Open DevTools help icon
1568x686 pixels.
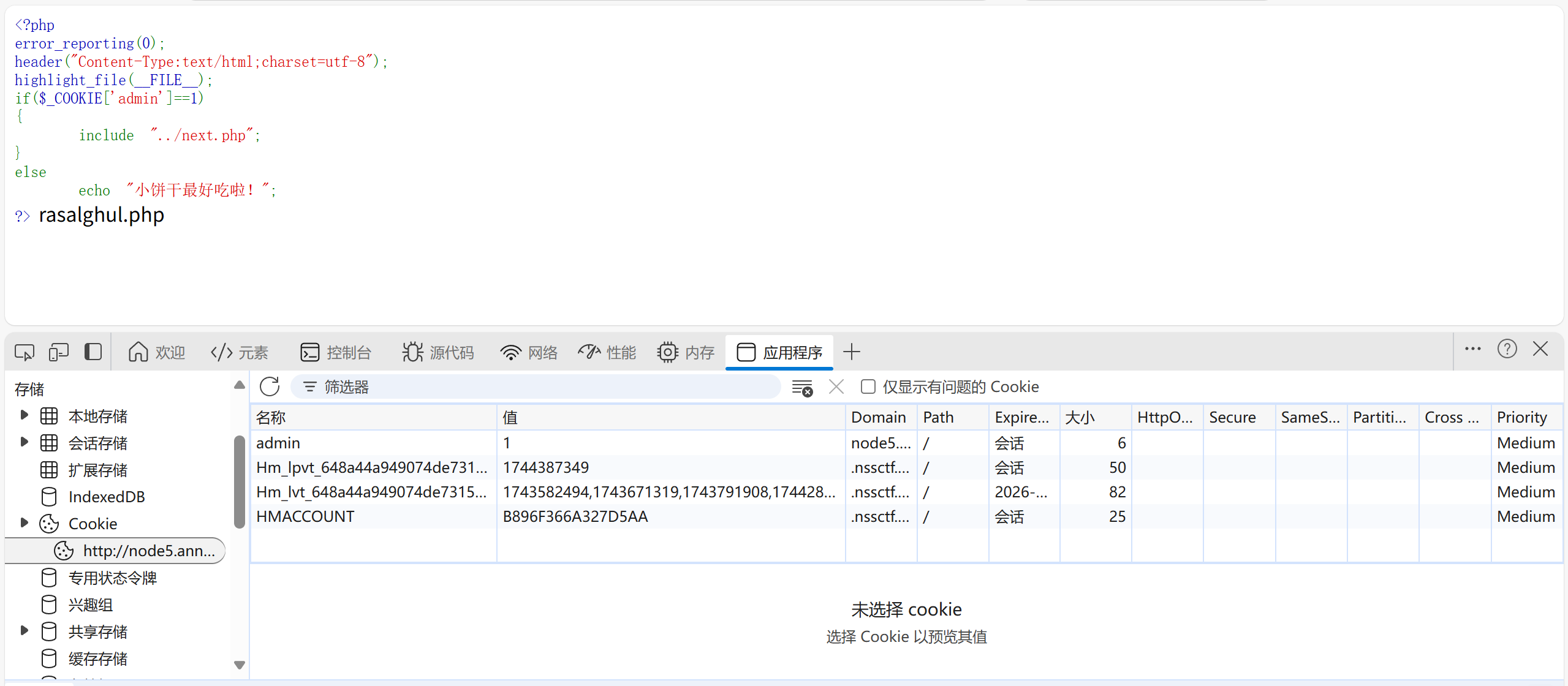1507,349
